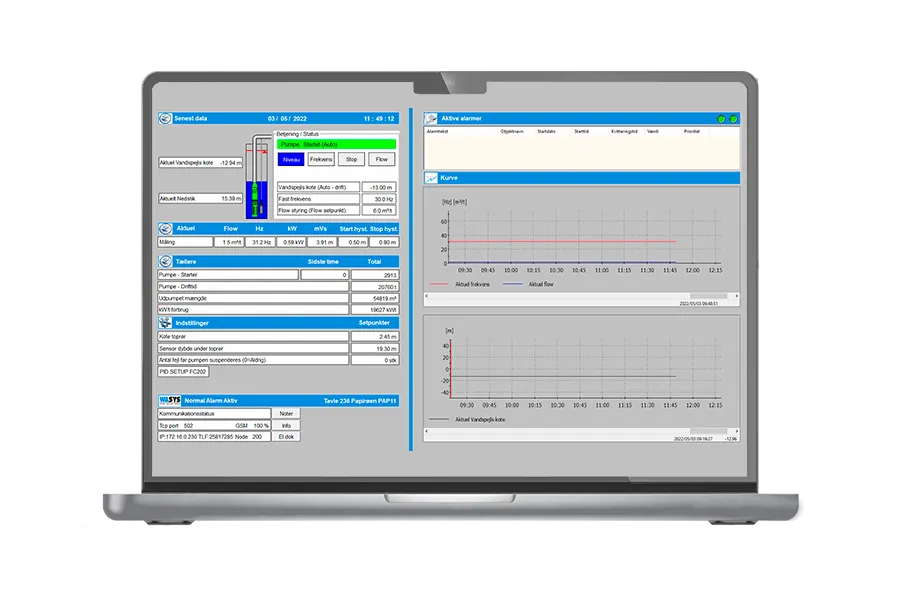Click the Fast frekvens 30.0 Hz field

pyautogui.click(x=379, y=199)
